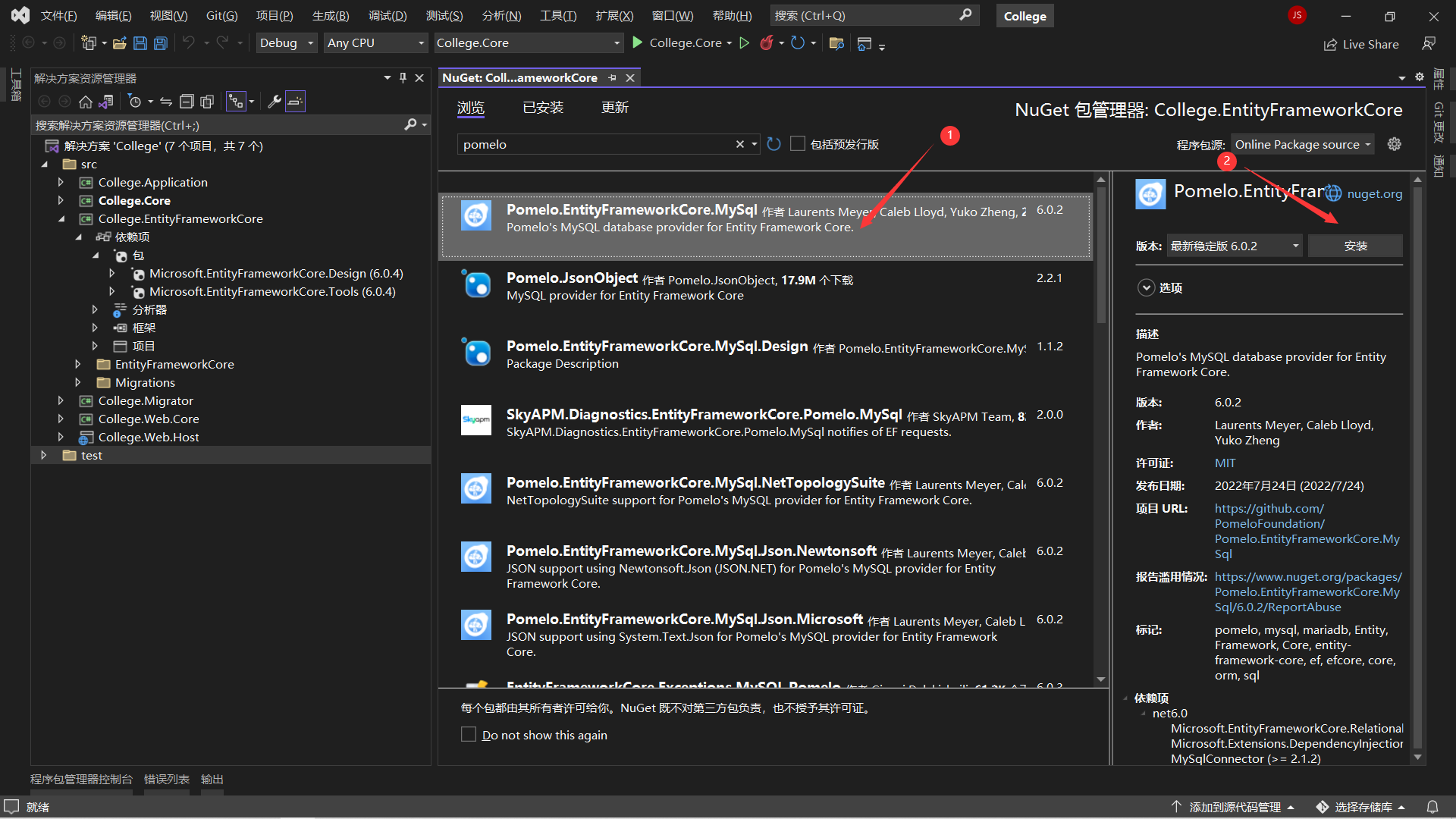Expand the College.Migrator project node
Image resolution: width=1456 pixels, height=819 pixels.
pos(61,400)
